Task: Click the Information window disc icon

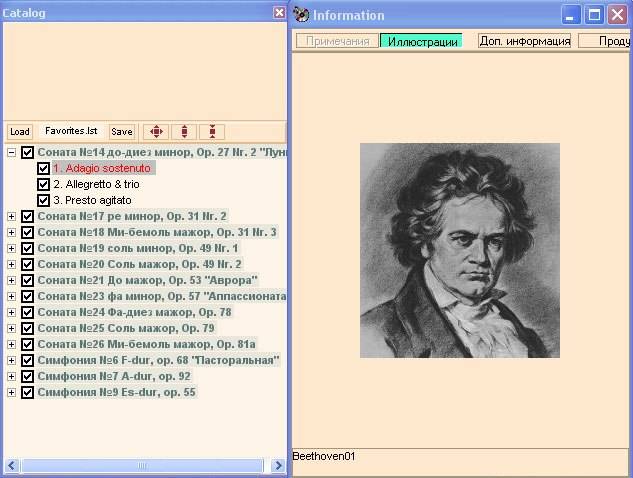Action: coord(300,15)
